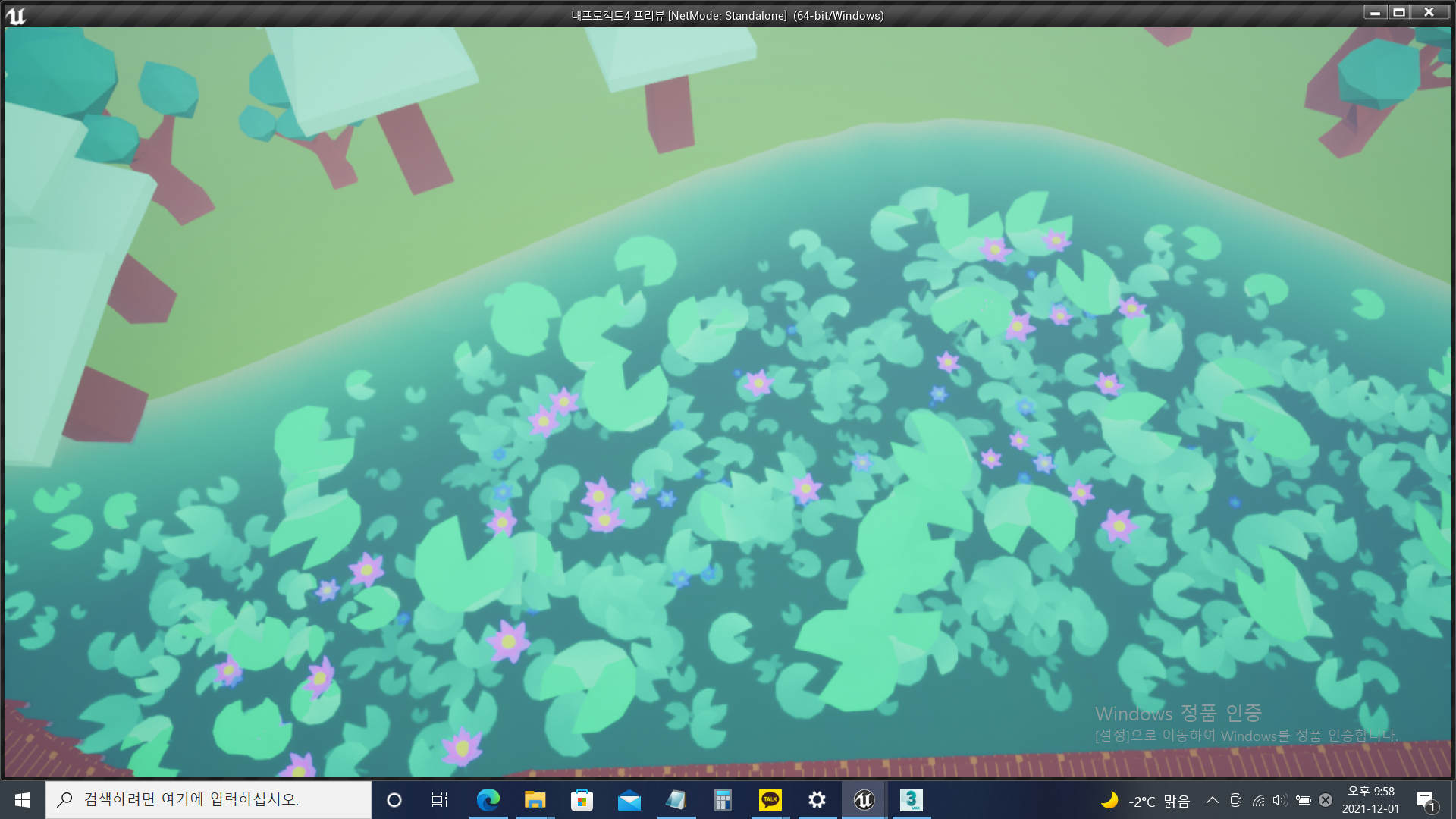Expand hidden system tray icons chevron
The image size is (1456, 819).
pyautogui.click(x=1212, y=800)
